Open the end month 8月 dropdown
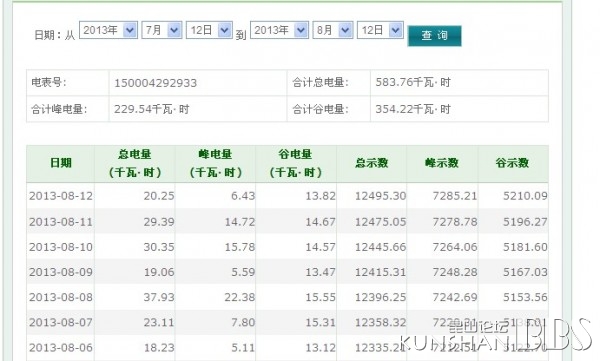 pyautogui.click(x=333, y=30)
